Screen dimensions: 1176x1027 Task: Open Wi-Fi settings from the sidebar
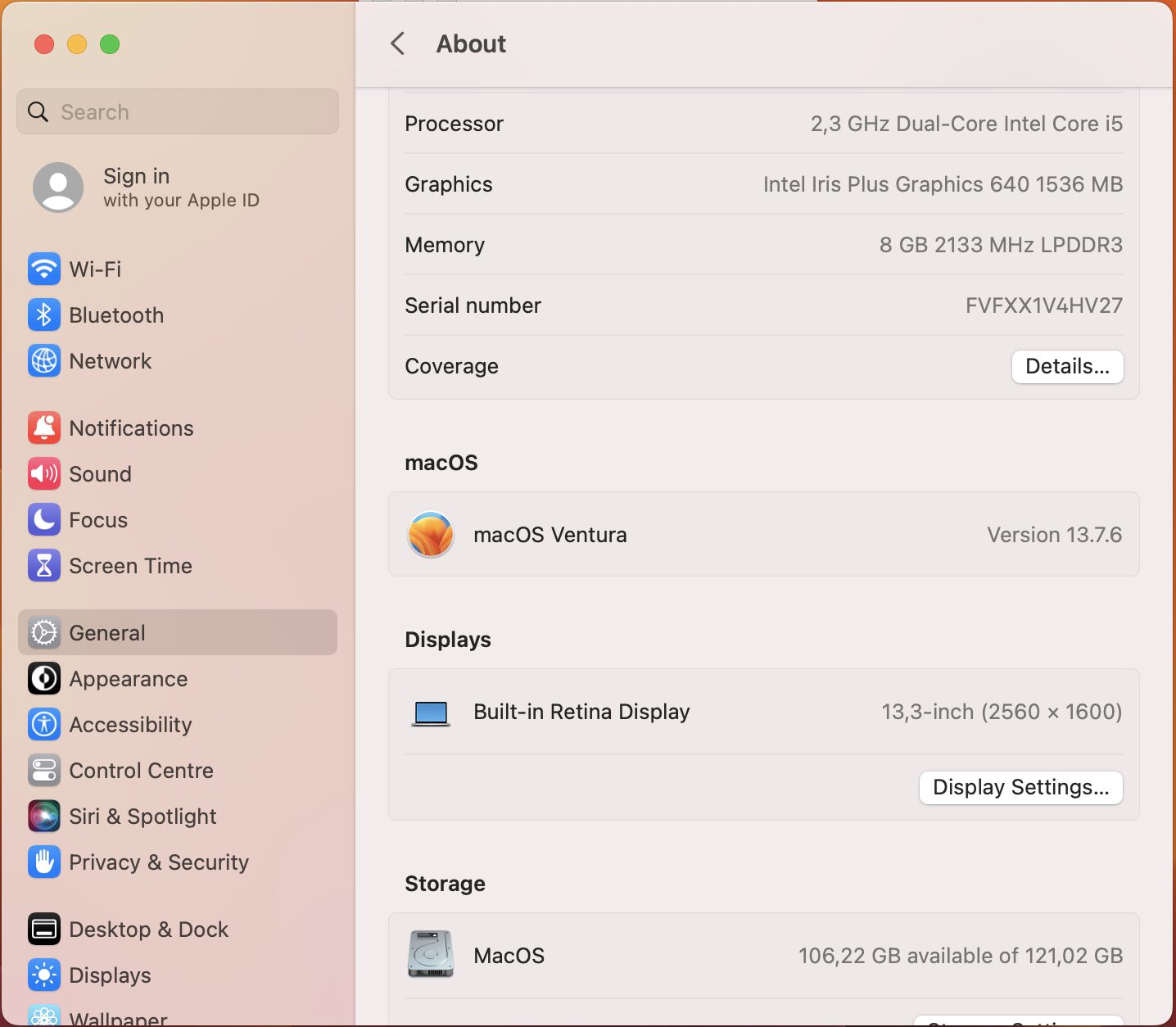44,269
